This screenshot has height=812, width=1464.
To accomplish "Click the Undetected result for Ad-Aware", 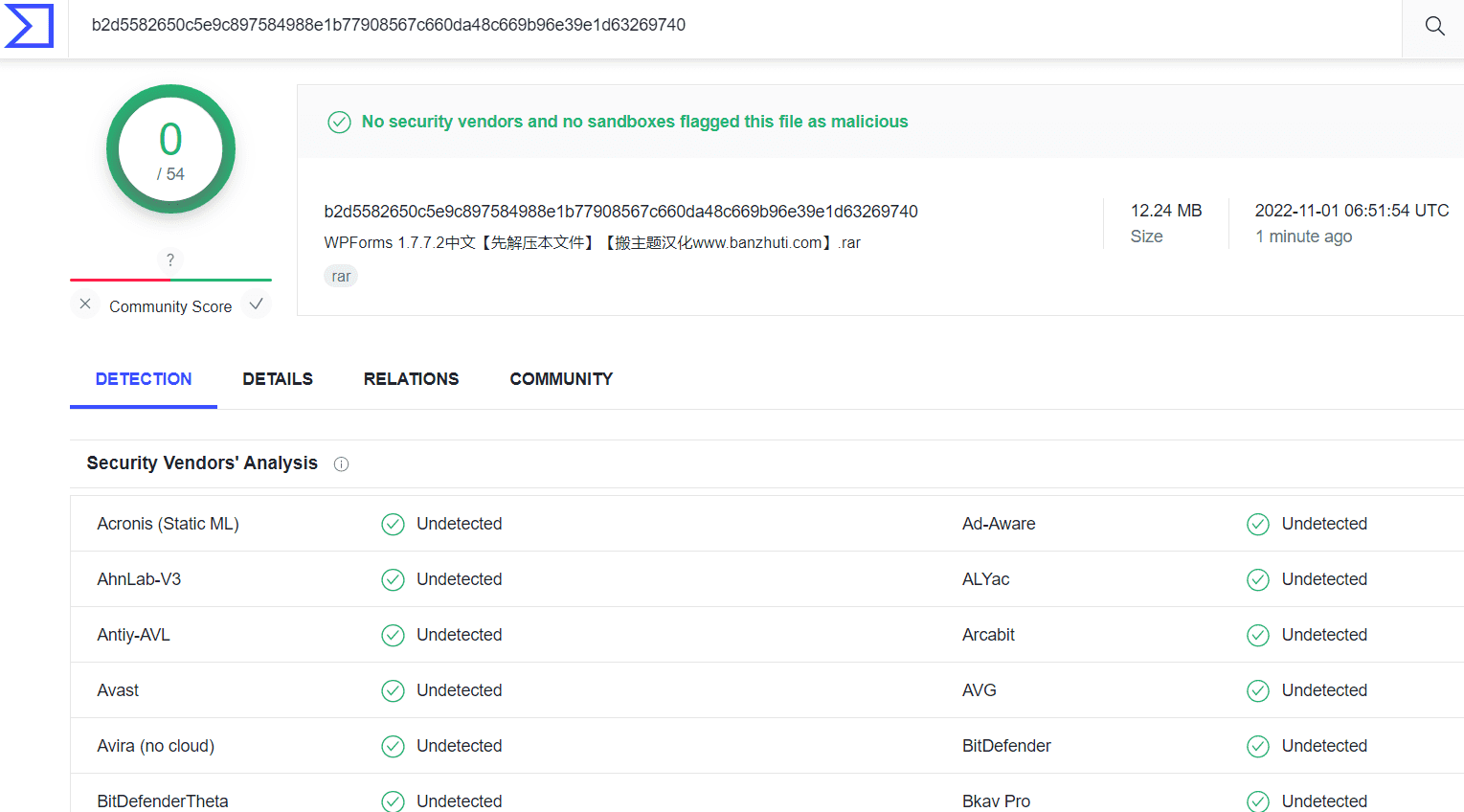I will tap(1324, 524).
